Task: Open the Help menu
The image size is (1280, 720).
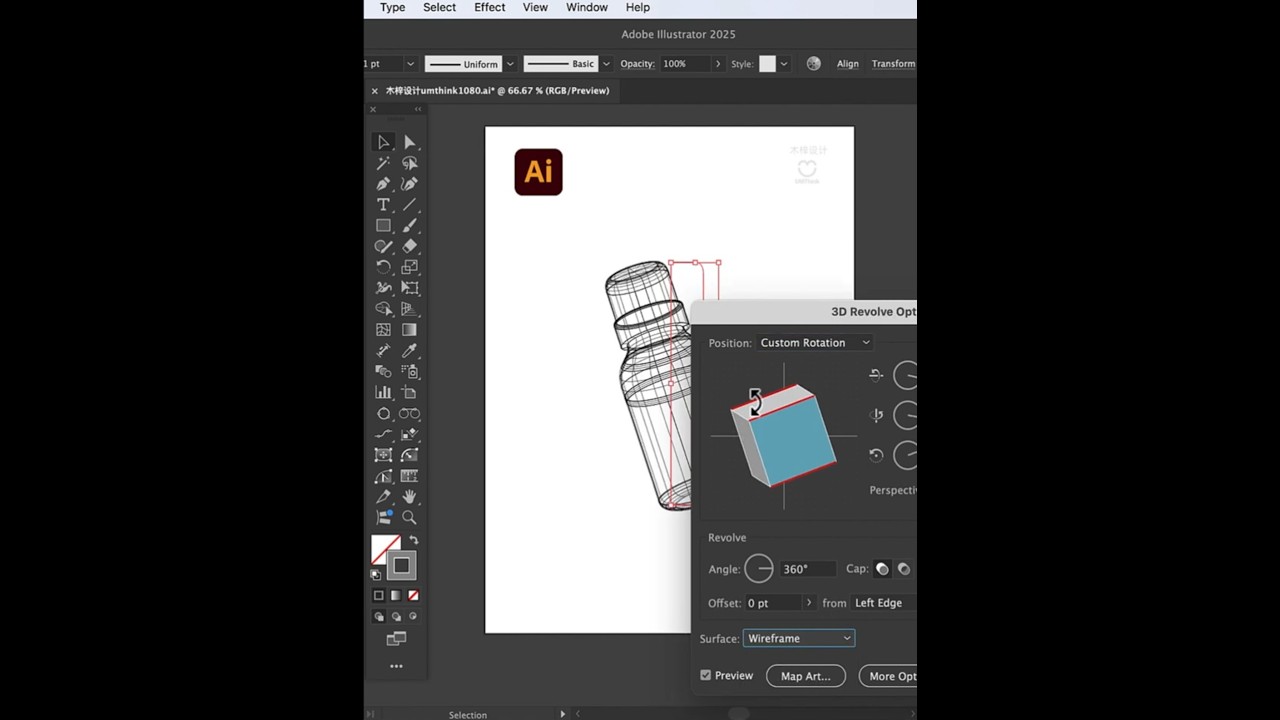Action: click(638, 7)
